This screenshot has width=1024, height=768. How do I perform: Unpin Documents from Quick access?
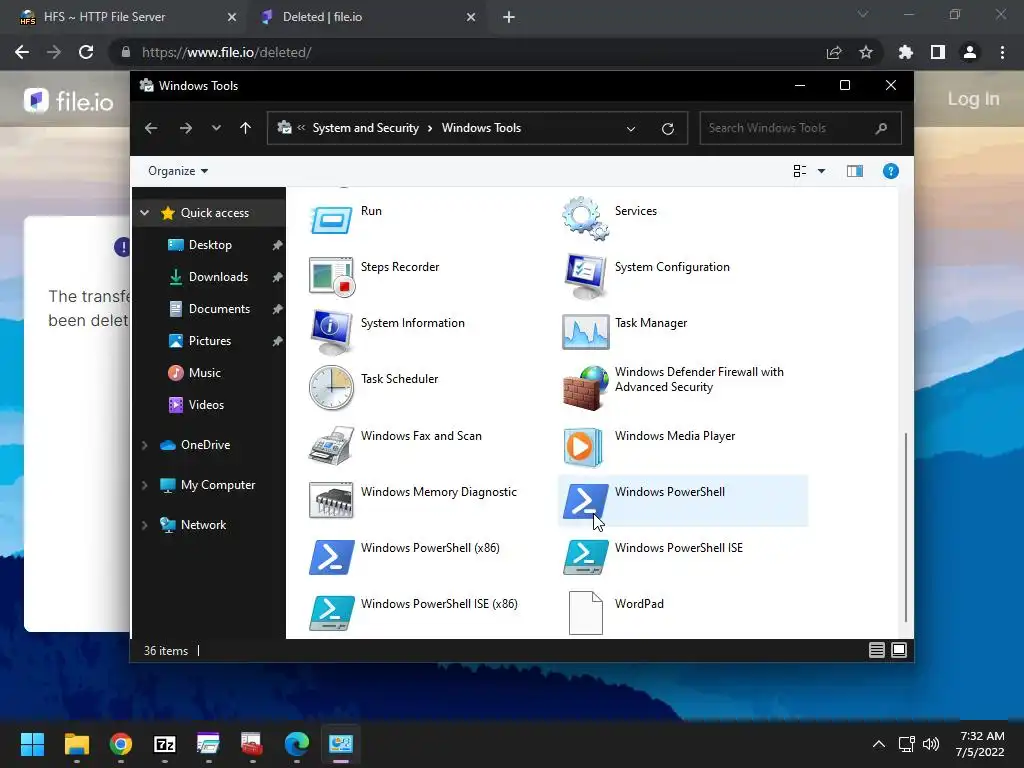coord(278,309)
